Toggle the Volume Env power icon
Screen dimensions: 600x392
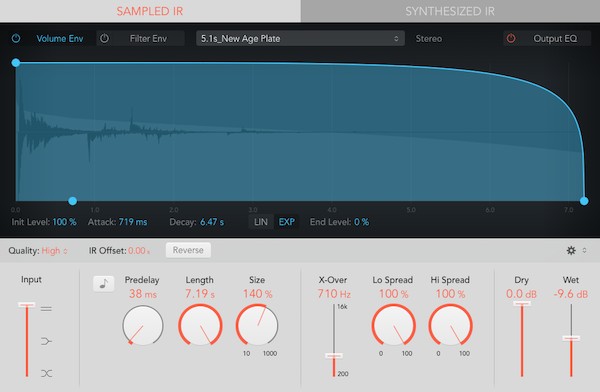tap(16, 38)
